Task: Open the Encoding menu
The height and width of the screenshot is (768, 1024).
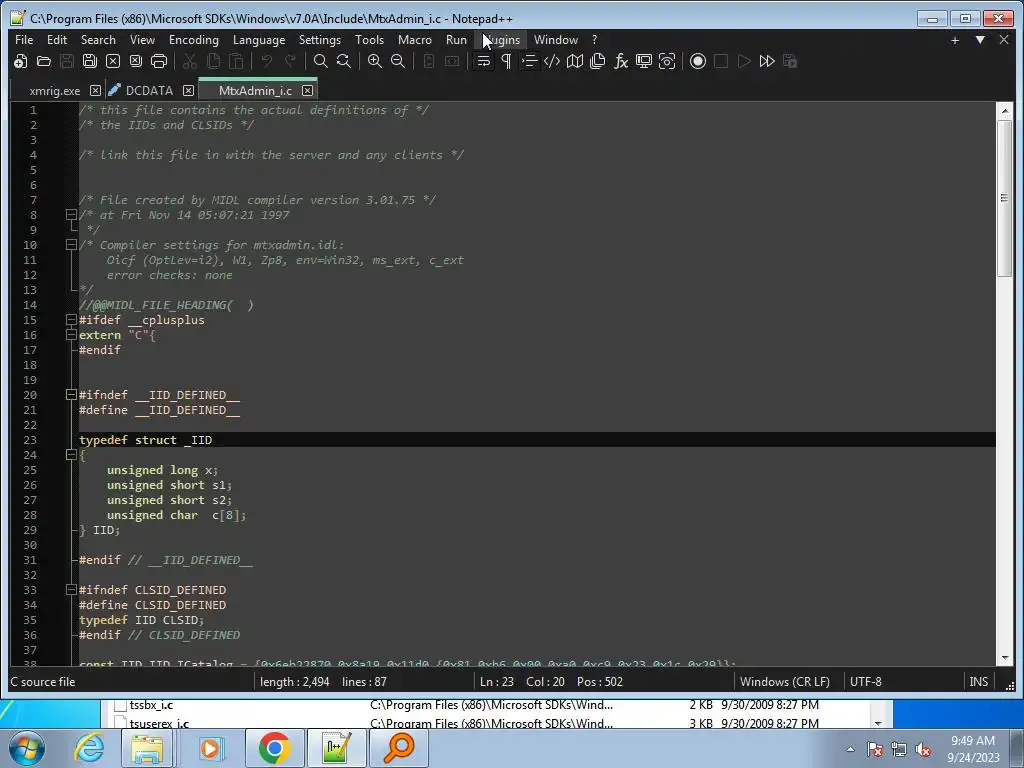Action: [193, 40]
